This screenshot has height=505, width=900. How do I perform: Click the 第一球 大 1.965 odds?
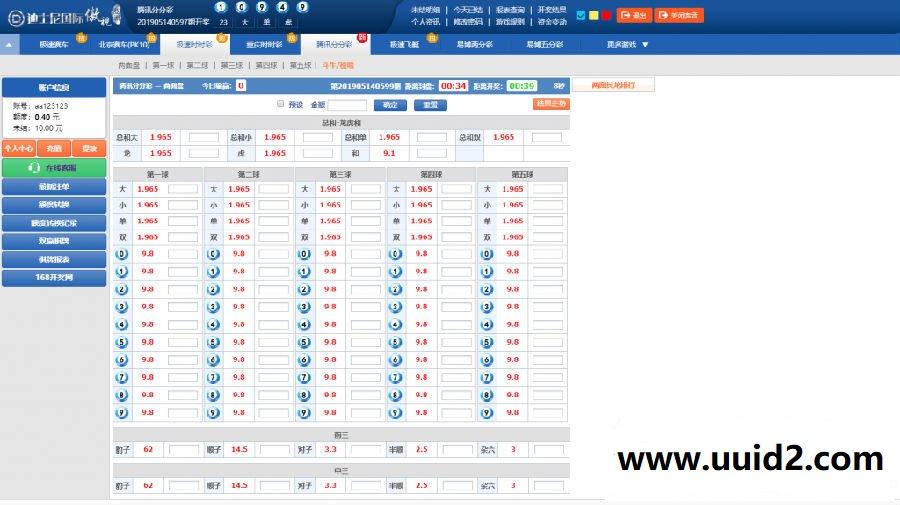point(148,189)
